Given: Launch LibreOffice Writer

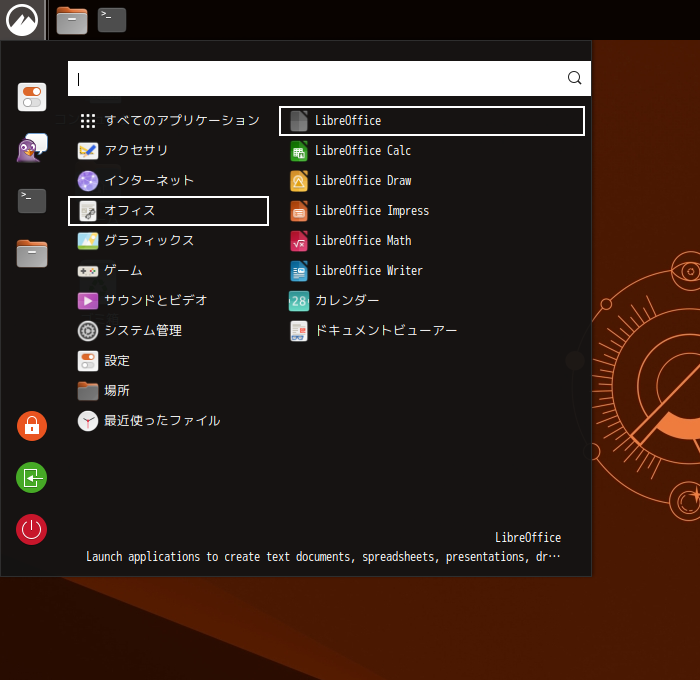Looking at the screenshot, I should tap(432, 271).
